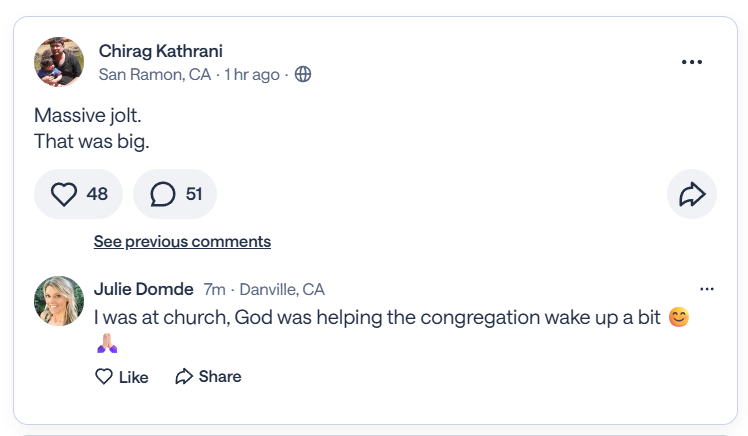Click the Julie Domde name link
Screen dimensions: 748x436
coord(144,289)
